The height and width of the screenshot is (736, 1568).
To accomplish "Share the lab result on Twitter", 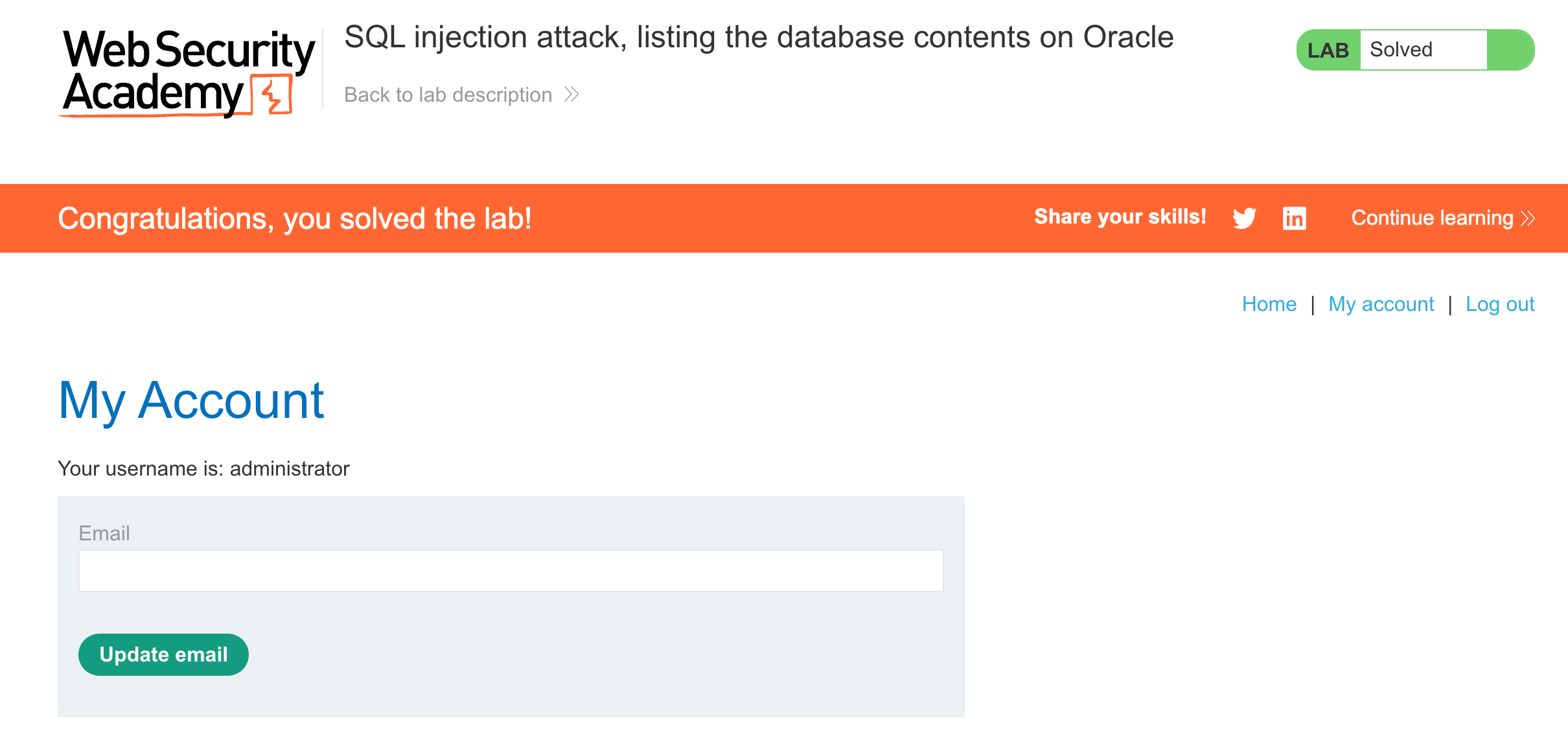I will click(1245, 218).
